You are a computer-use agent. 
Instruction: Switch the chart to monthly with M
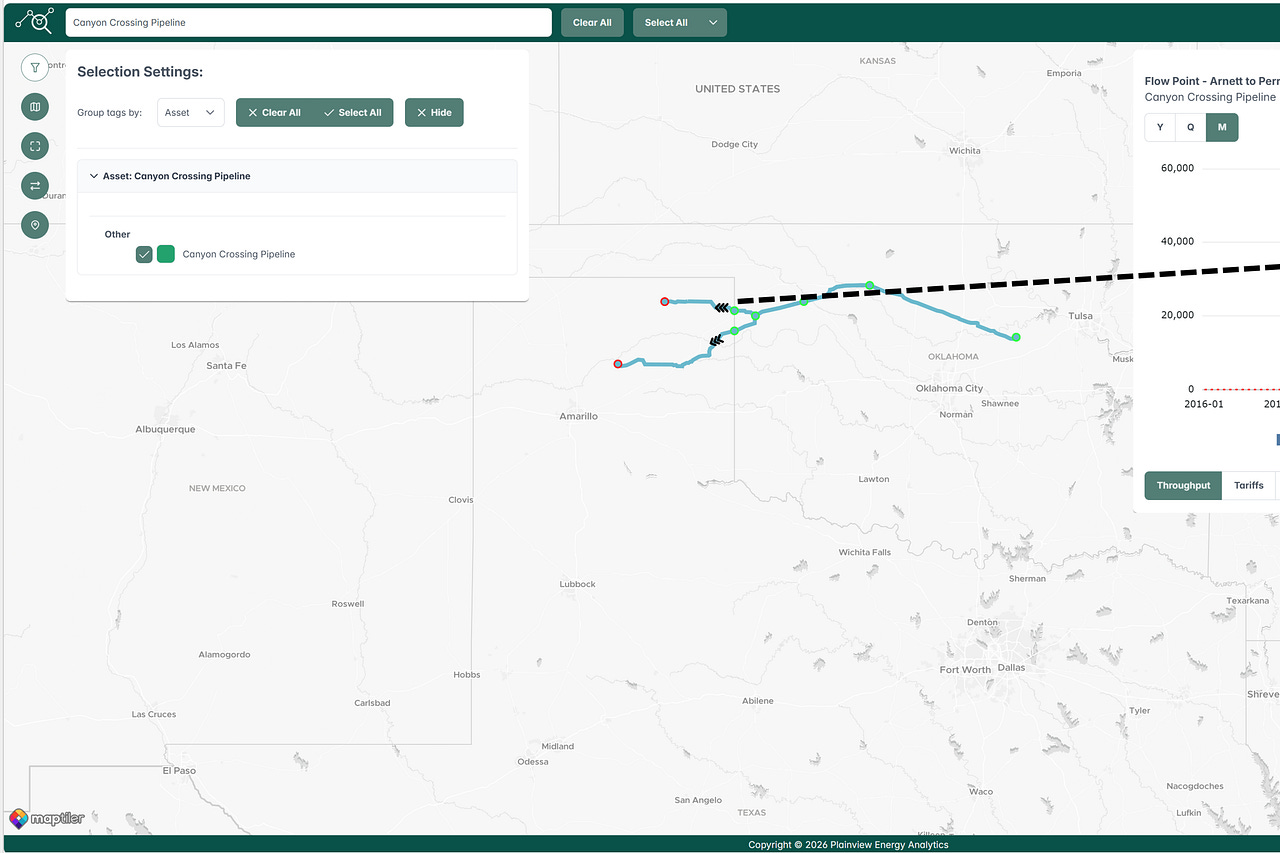click(x=1222, y=127)
